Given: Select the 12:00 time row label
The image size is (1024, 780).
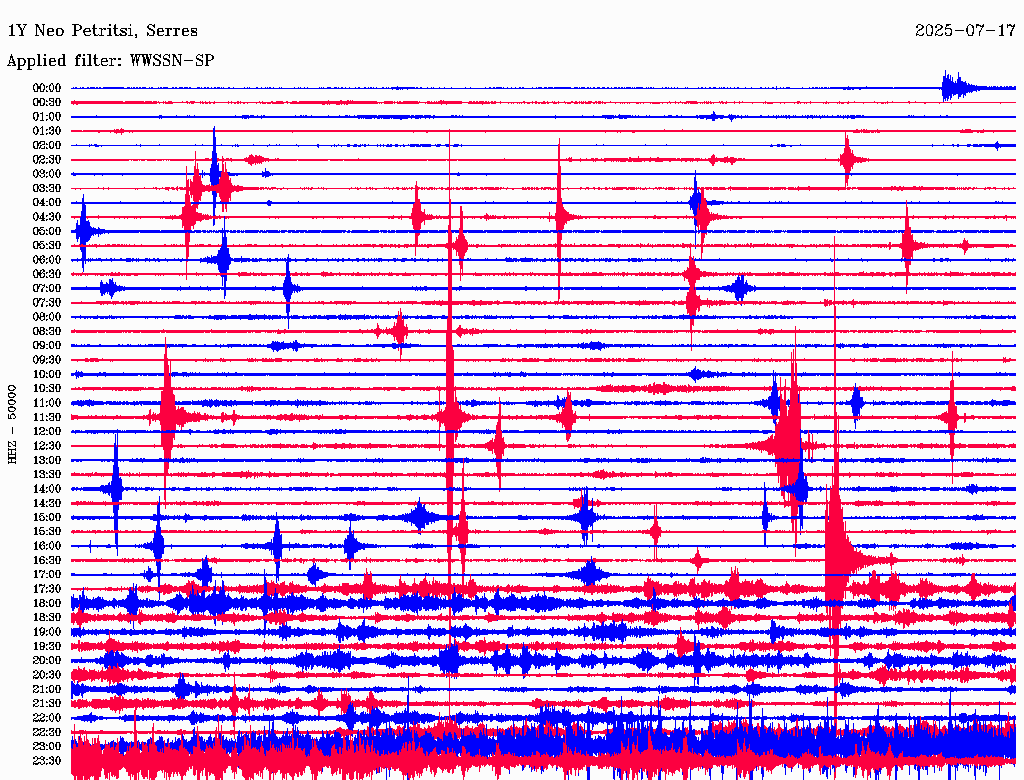Looking at the screenshot, I should click(47, 432).
